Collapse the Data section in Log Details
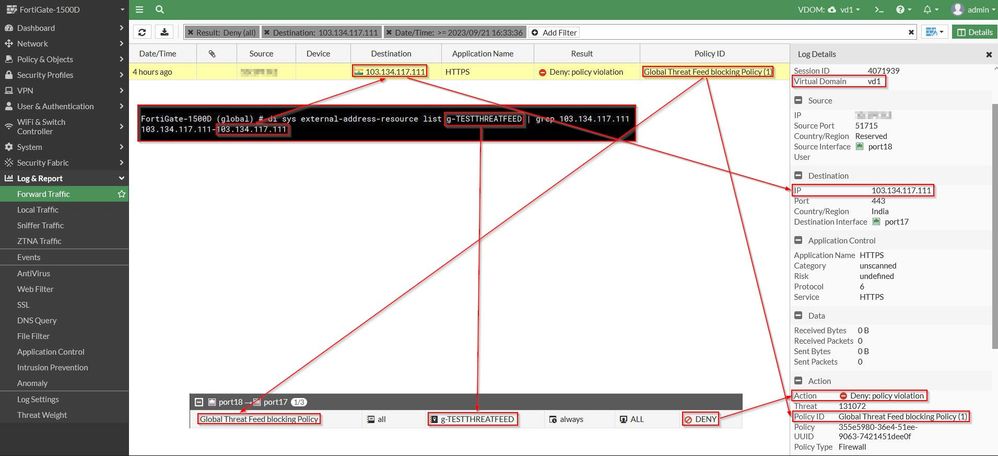Image resolution: width=998 pixels, height=456 pixels. (x=798, y=316)
